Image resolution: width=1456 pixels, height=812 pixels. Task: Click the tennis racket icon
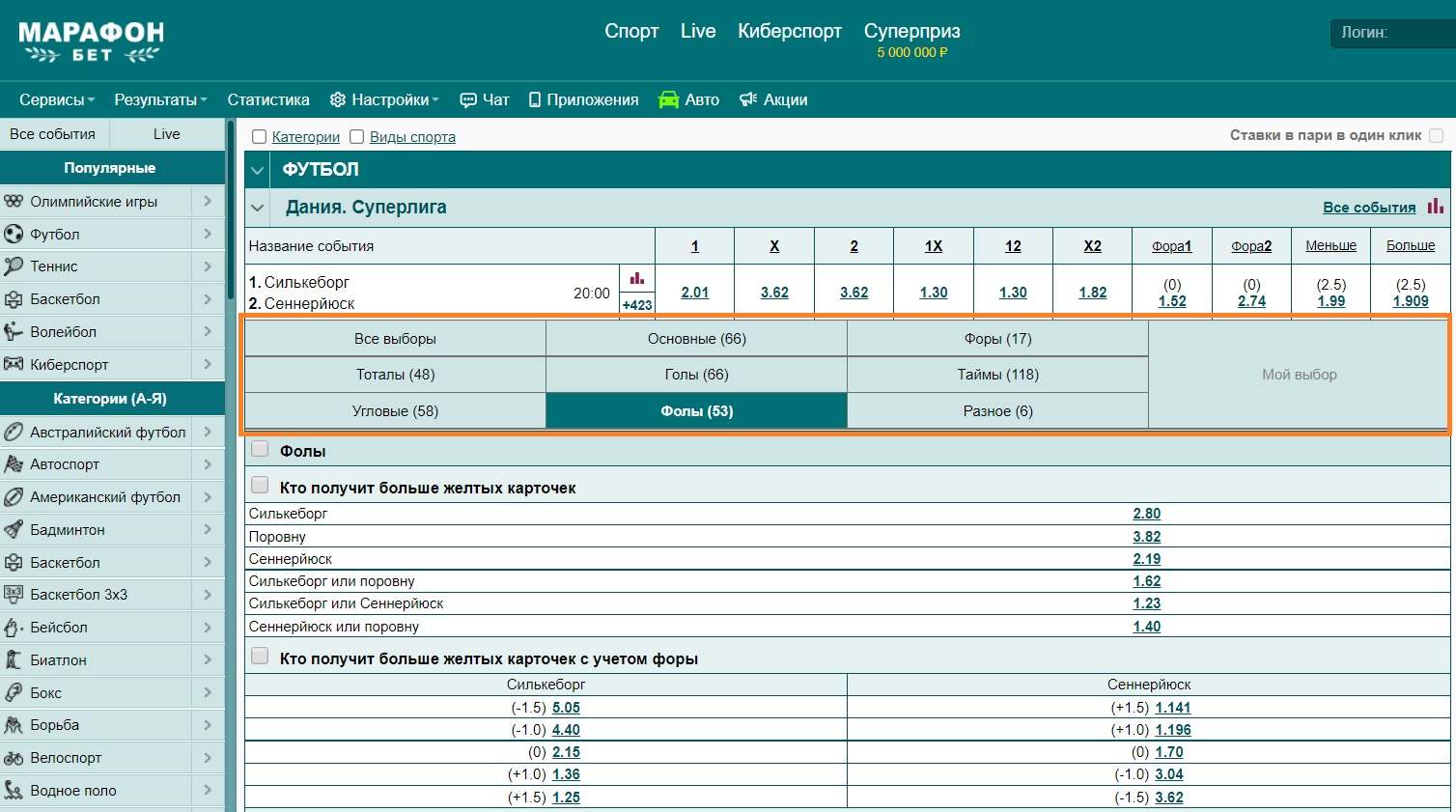pyautogui.click(x=14, y=266)
